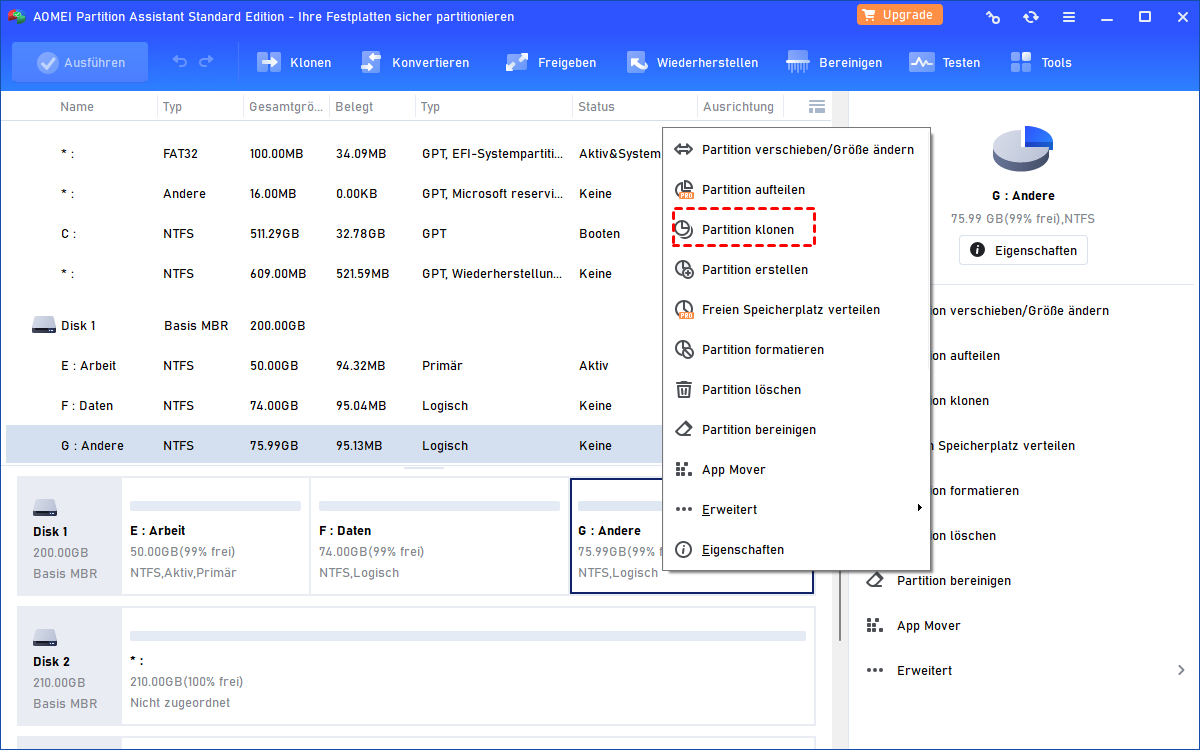The image size is (1200, 750).
Task: Click the undo arrow icon
Action: [x=180, y=62]
